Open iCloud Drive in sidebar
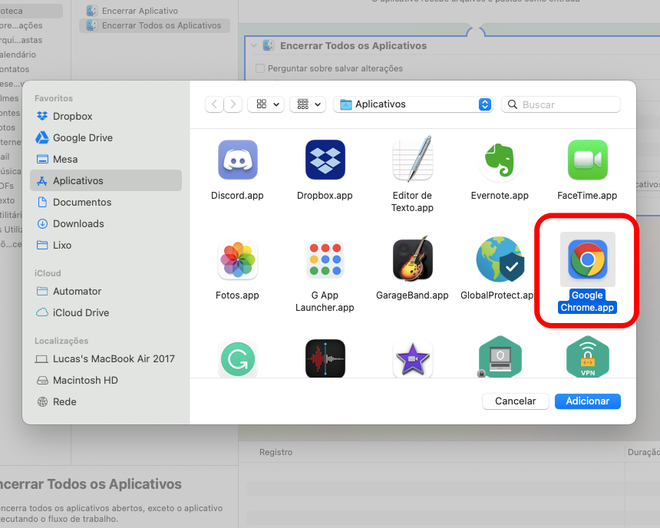Screen dimensions: 660x528 pos(106,313)
